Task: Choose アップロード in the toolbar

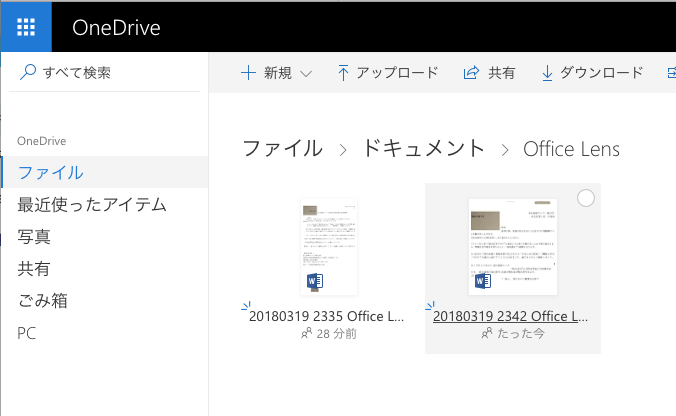Action: click(397, 73)
